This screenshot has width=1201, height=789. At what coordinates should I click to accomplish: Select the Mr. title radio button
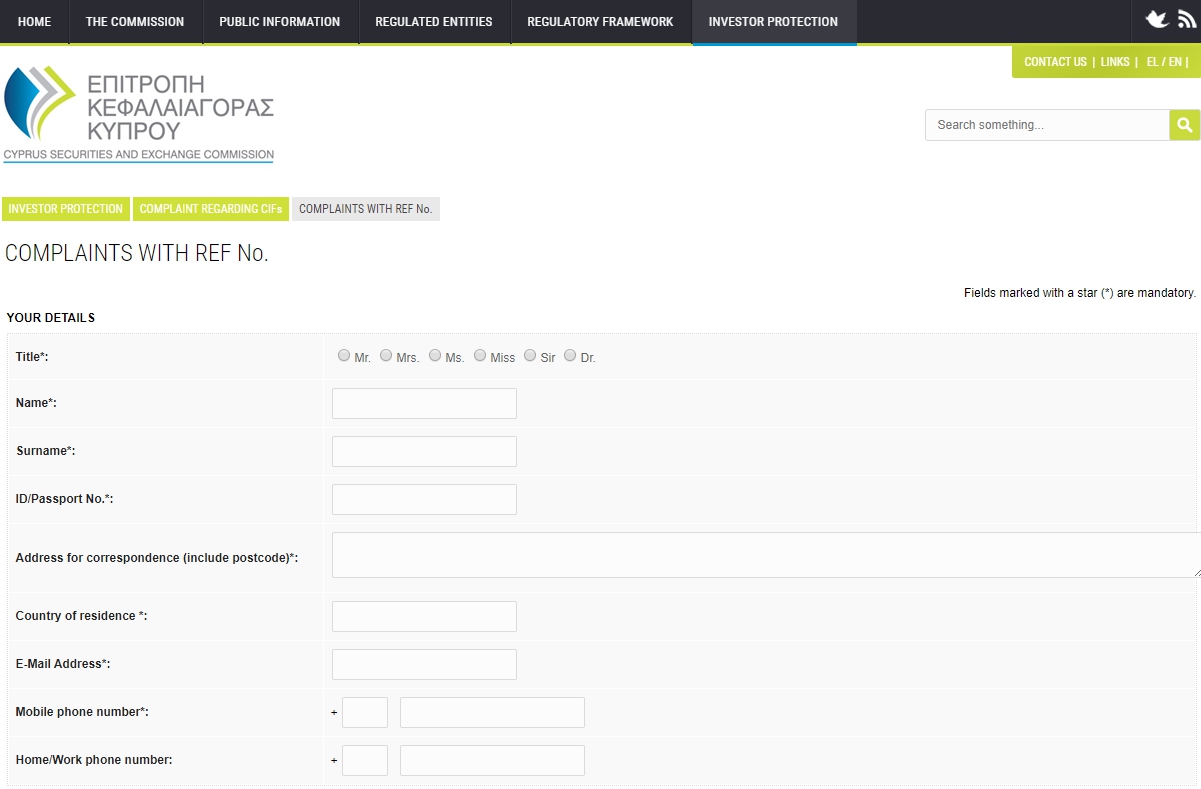(344, 355)
